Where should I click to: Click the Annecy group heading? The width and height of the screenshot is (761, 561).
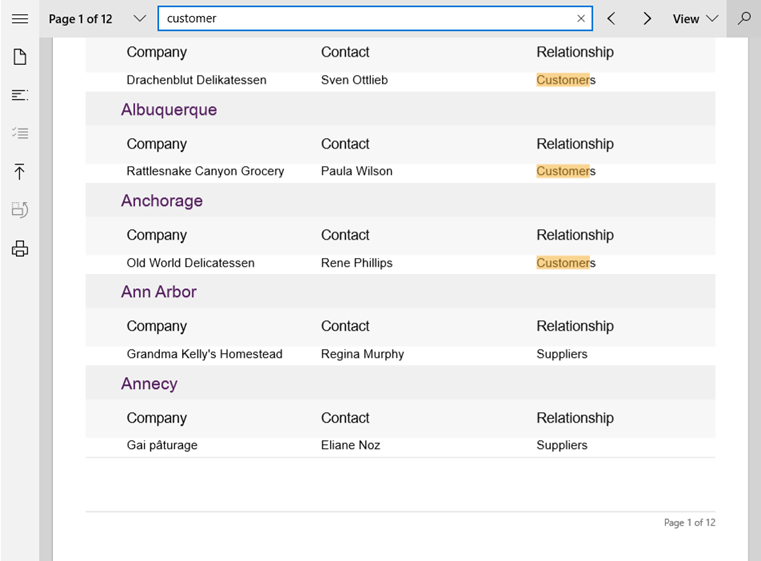[149, 384]
